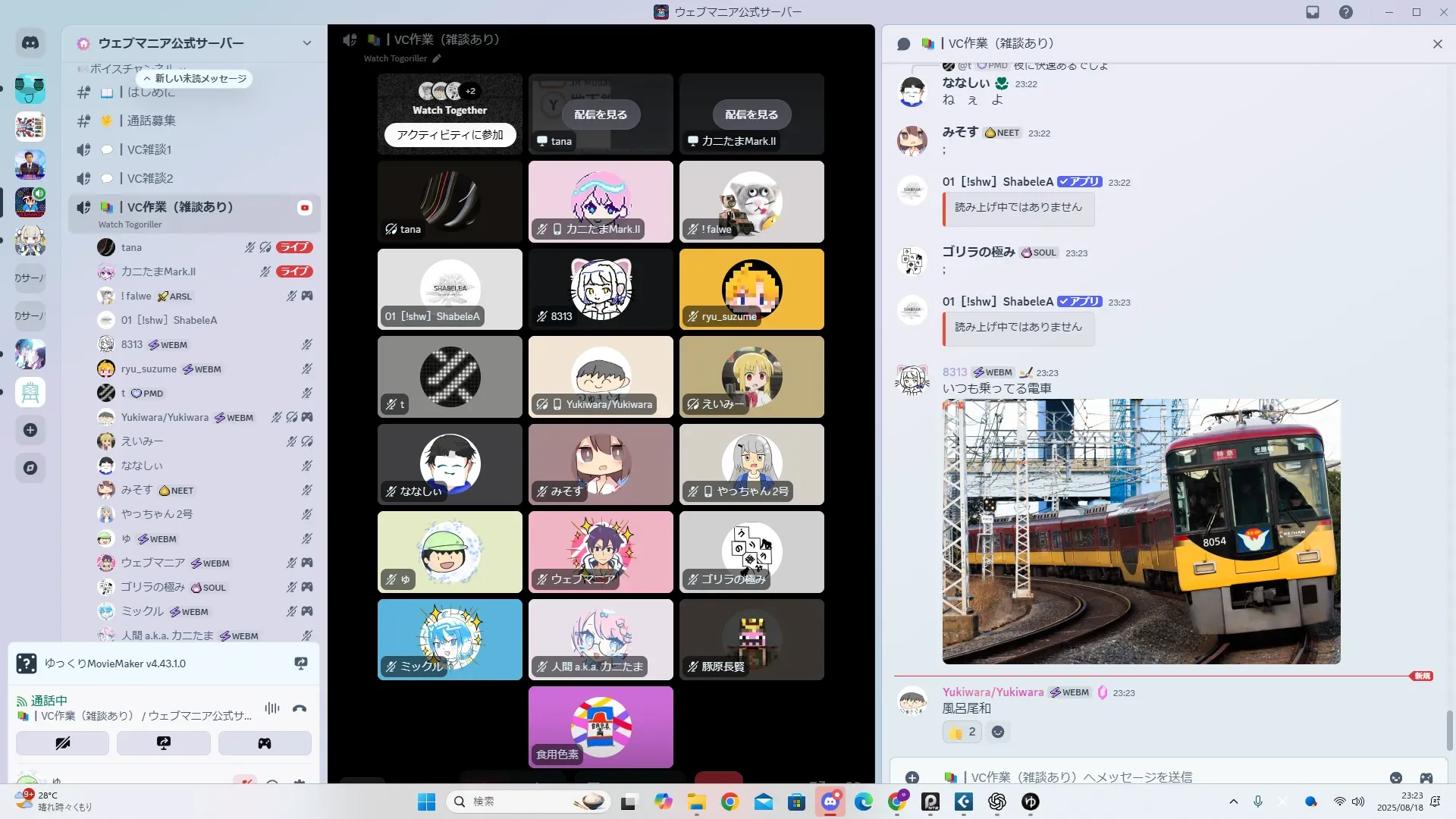Watch tana's stream with 配信を見る
1456x819 pixels.
(x=601, y=115)
